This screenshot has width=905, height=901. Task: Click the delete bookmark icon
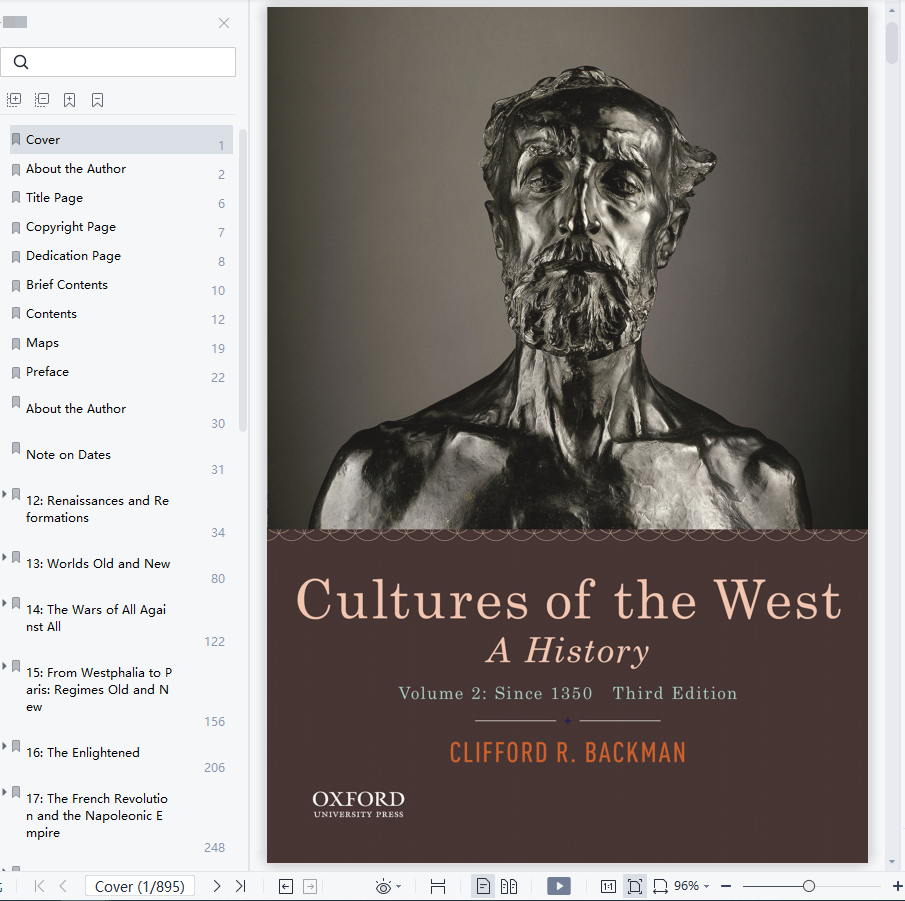(x=98, y=100)
